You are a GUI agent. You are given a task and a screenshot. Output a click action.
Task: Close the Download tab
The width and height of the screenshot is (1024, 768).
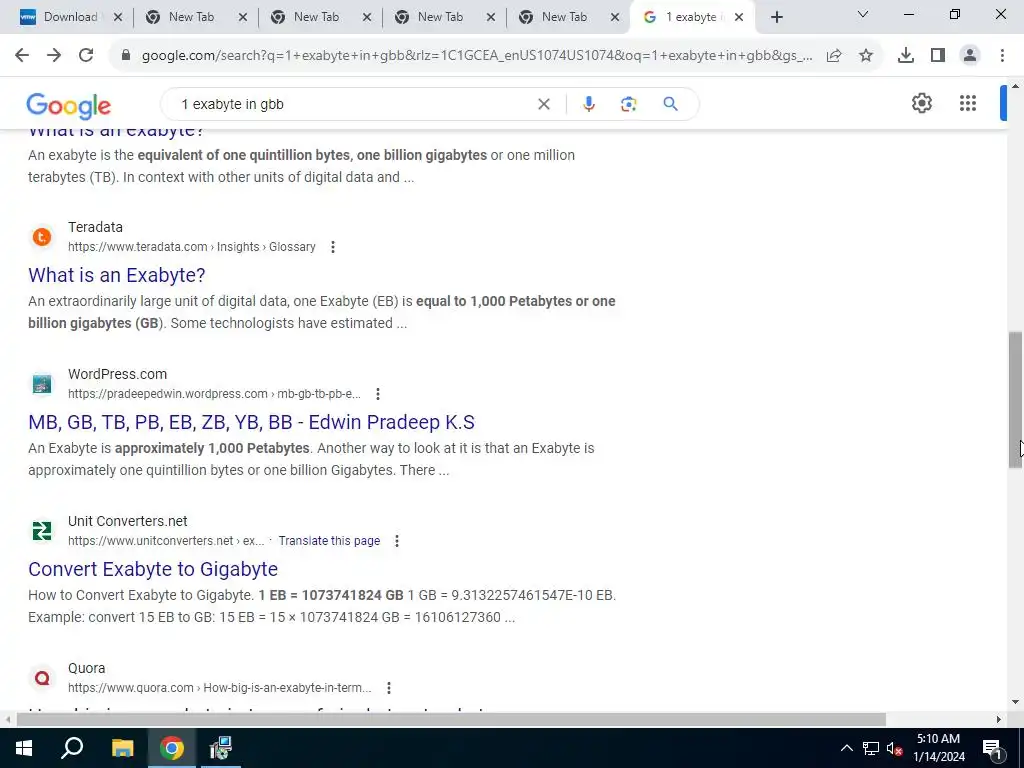coord(118,18)
